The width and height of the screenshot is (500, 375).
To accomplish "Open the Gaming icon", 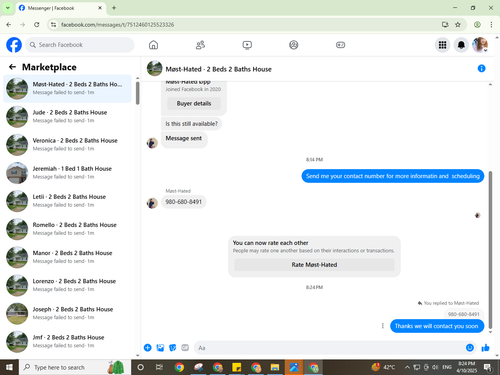I will coord(340,45).
